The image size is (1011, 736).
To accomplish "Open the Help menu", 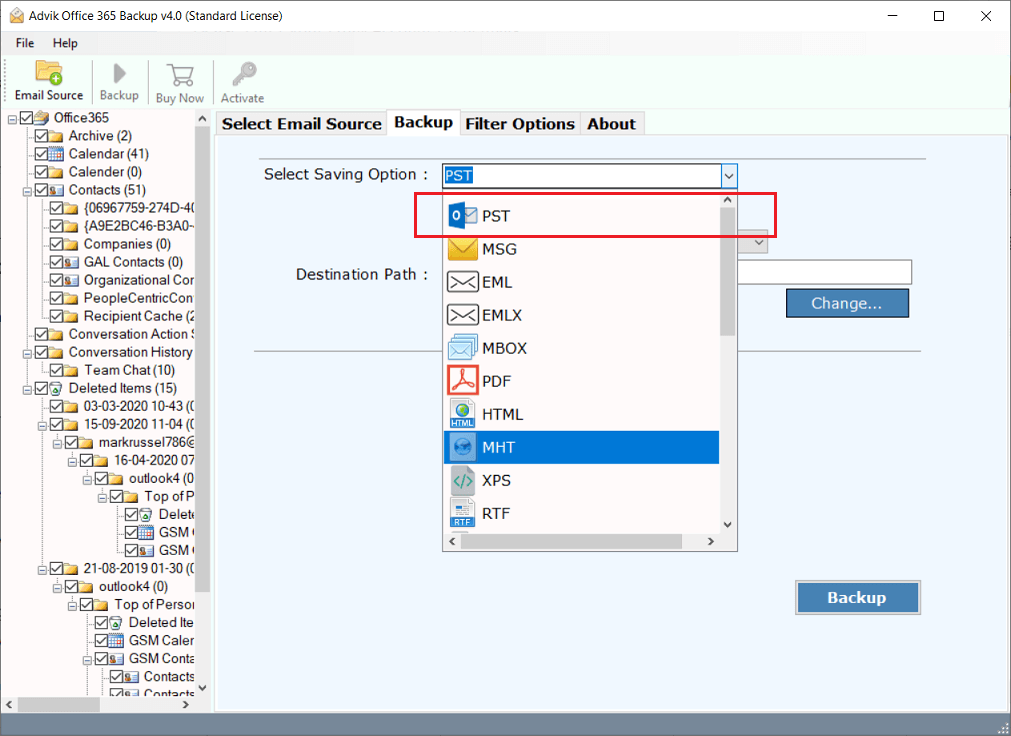I will coord(65,43).
